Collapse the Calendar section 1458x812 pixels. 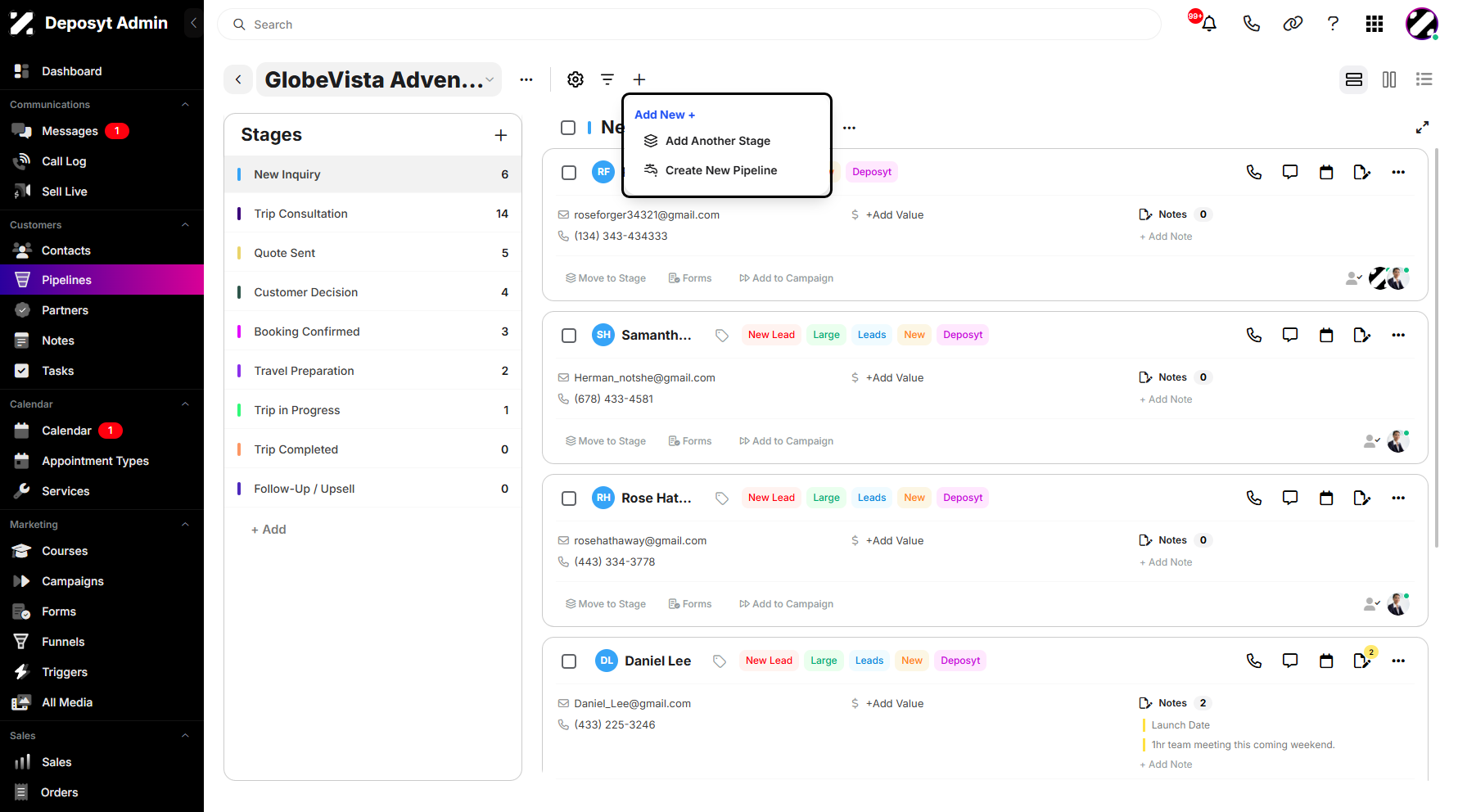pos(185,404)
